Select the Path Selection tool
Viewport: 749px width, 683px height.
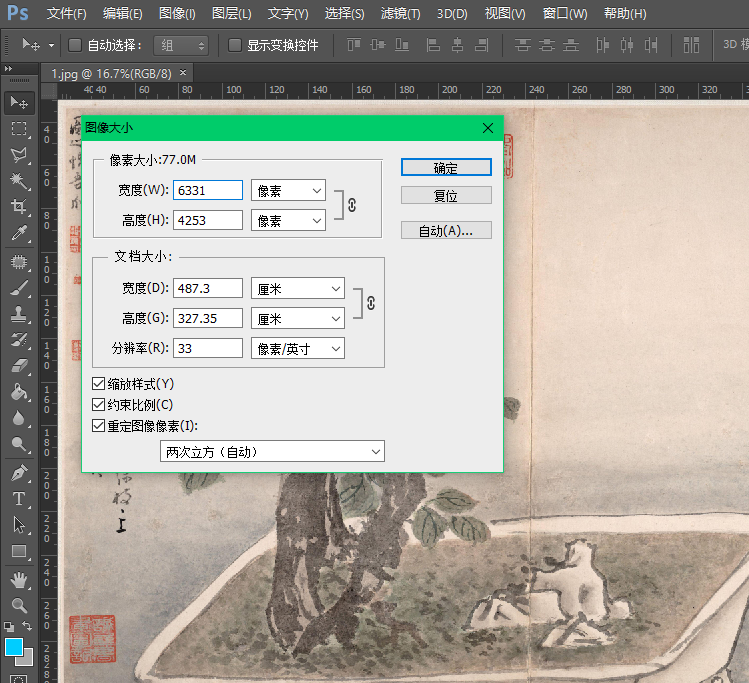coord(19,525)
